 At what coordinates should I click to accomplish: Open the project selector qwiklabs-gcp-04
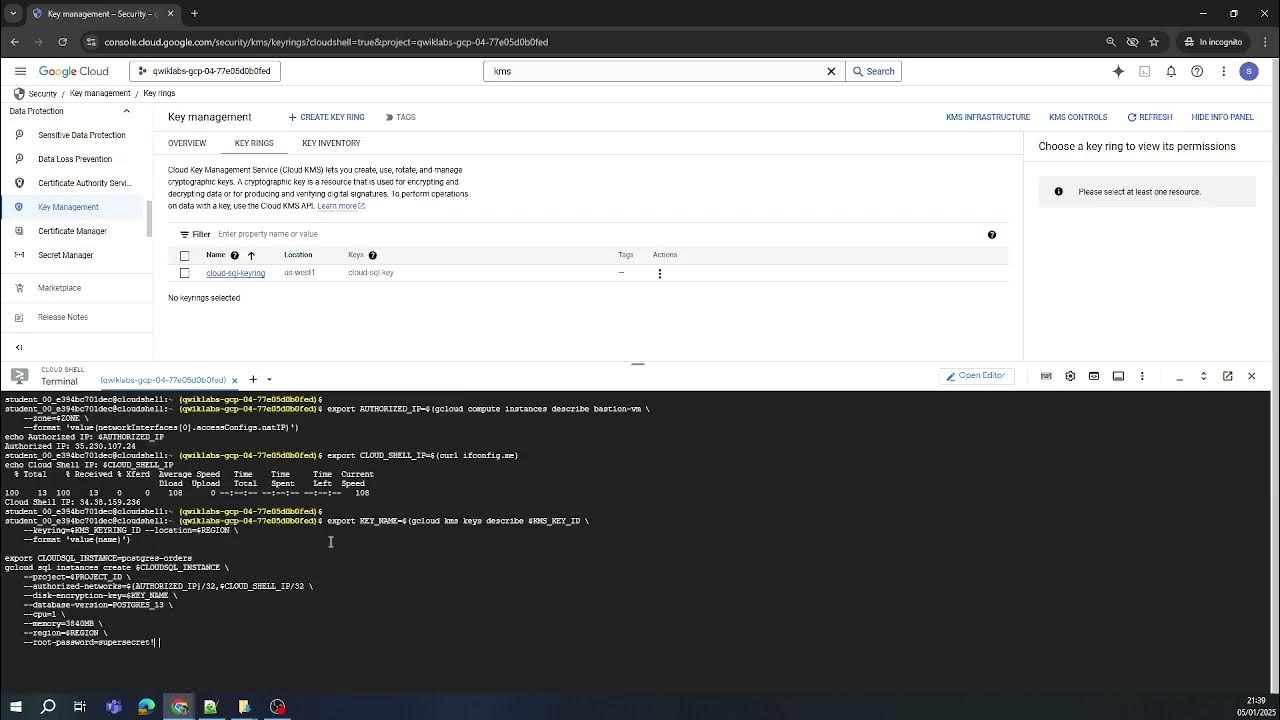(x=204, y=71)
